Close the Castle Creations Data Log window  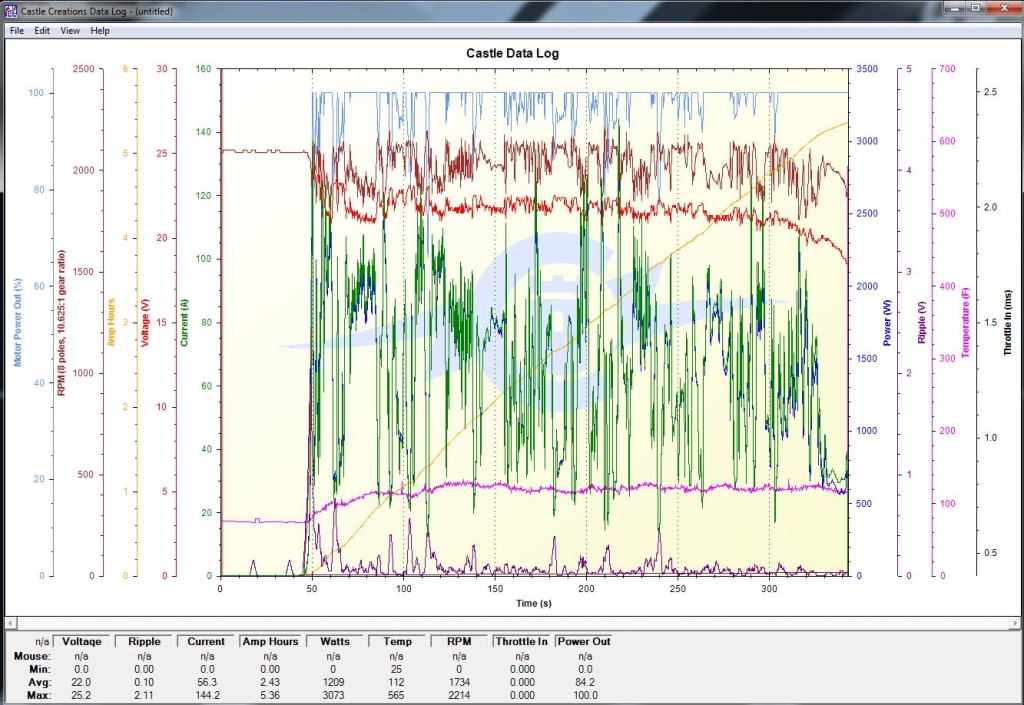(x=1004, y=8)
